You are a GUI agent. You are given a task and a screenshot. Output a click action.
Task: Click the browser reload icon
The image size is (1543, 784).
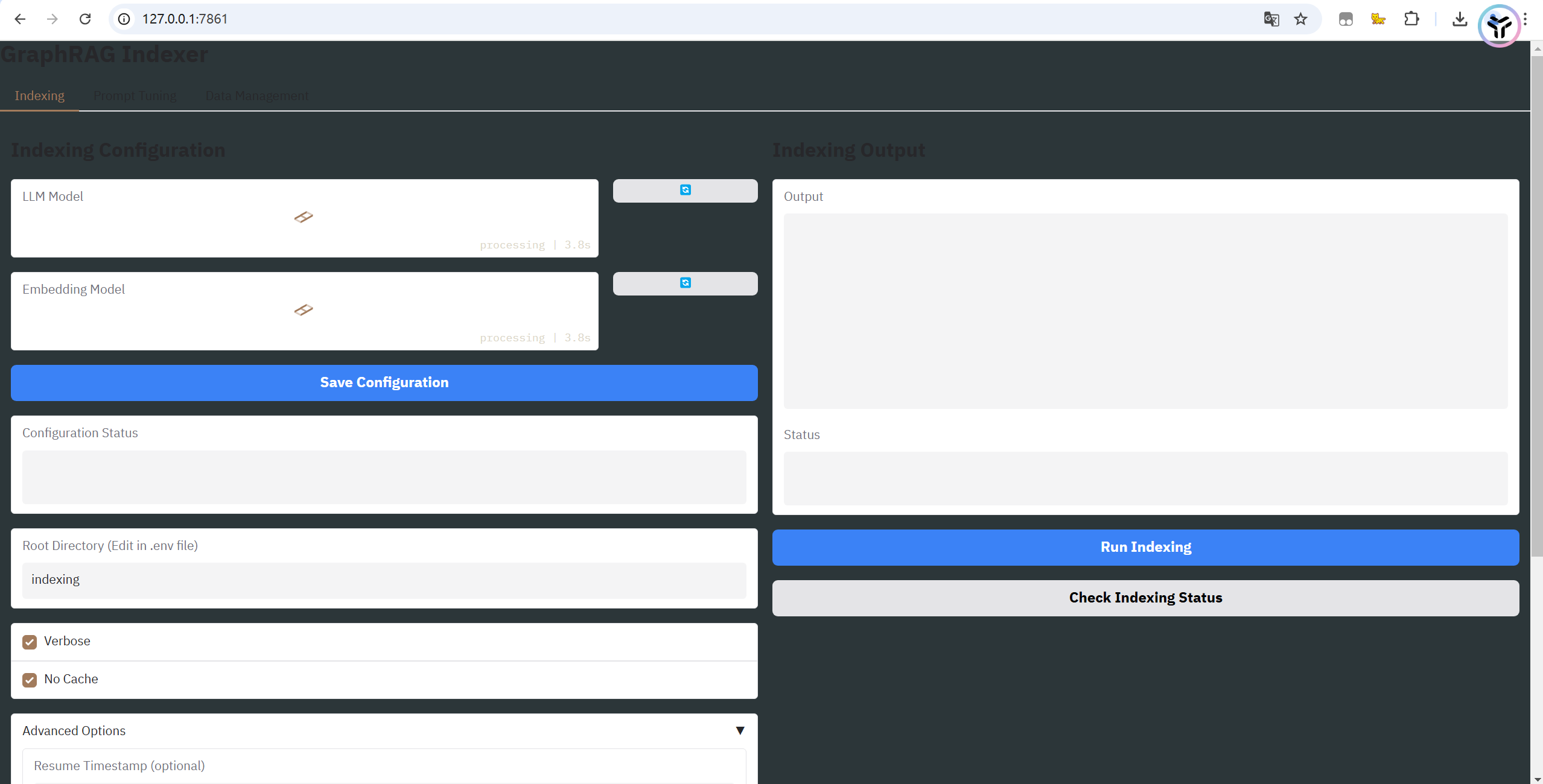85,19
